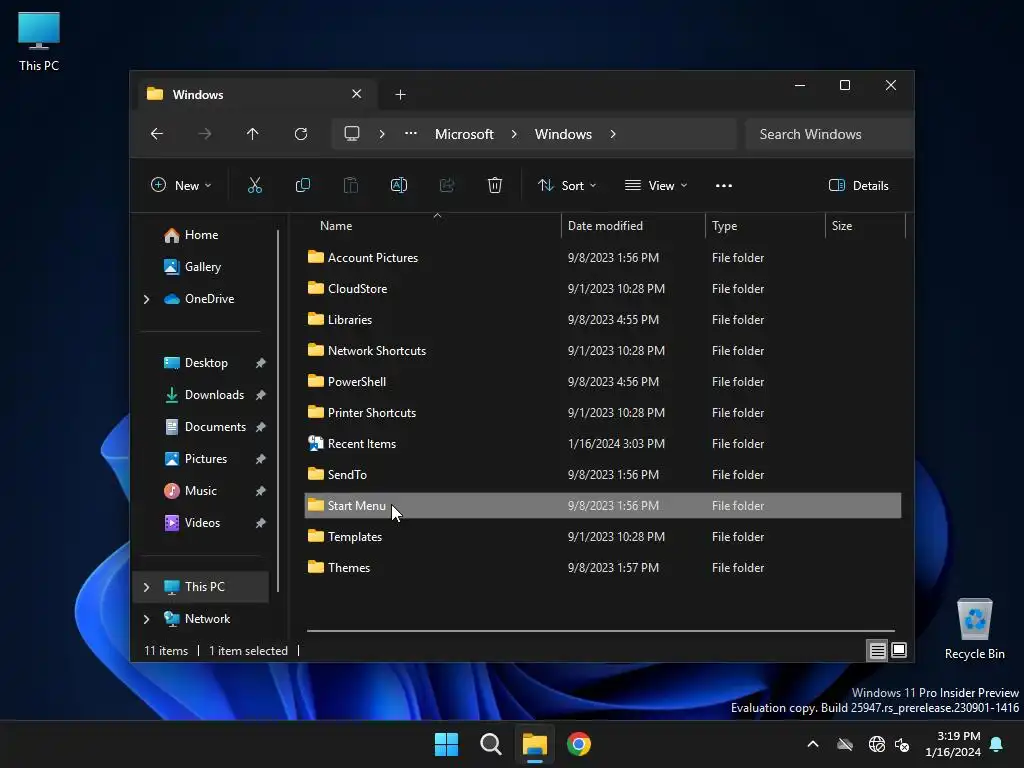Expand the OneDrive tree node
1024x768 pixels.
146,299
